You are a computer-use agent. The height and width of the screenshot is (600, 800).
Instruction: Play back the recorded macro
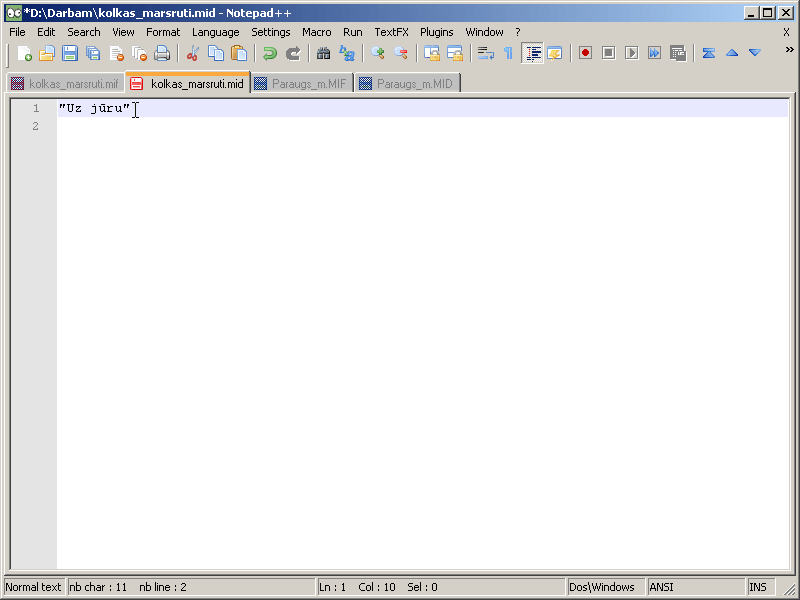pyautogui.click(x=632, y=53)
